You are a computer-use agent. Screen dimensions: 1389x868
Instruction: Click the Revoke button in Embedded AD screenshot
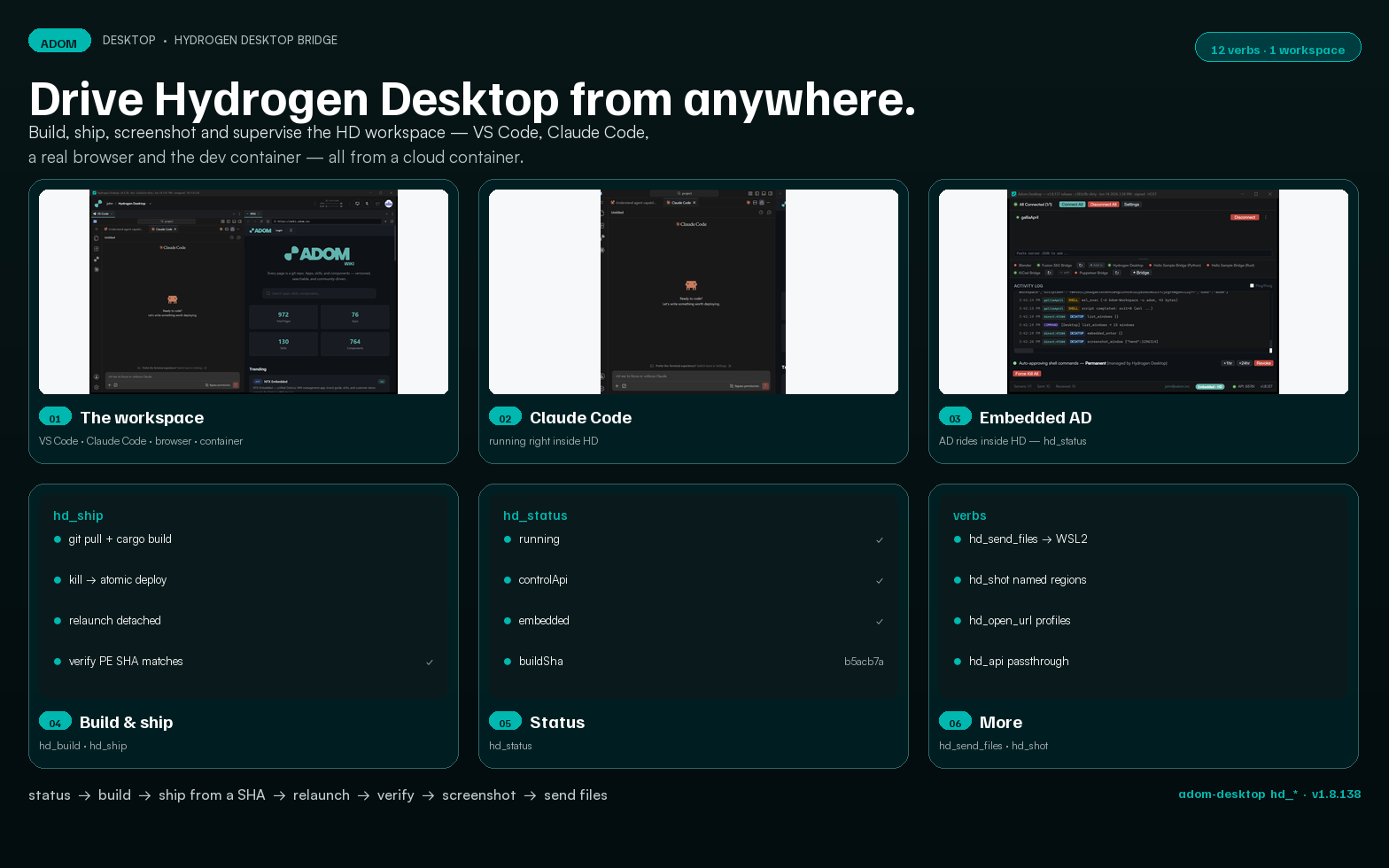click(1264, 363)
